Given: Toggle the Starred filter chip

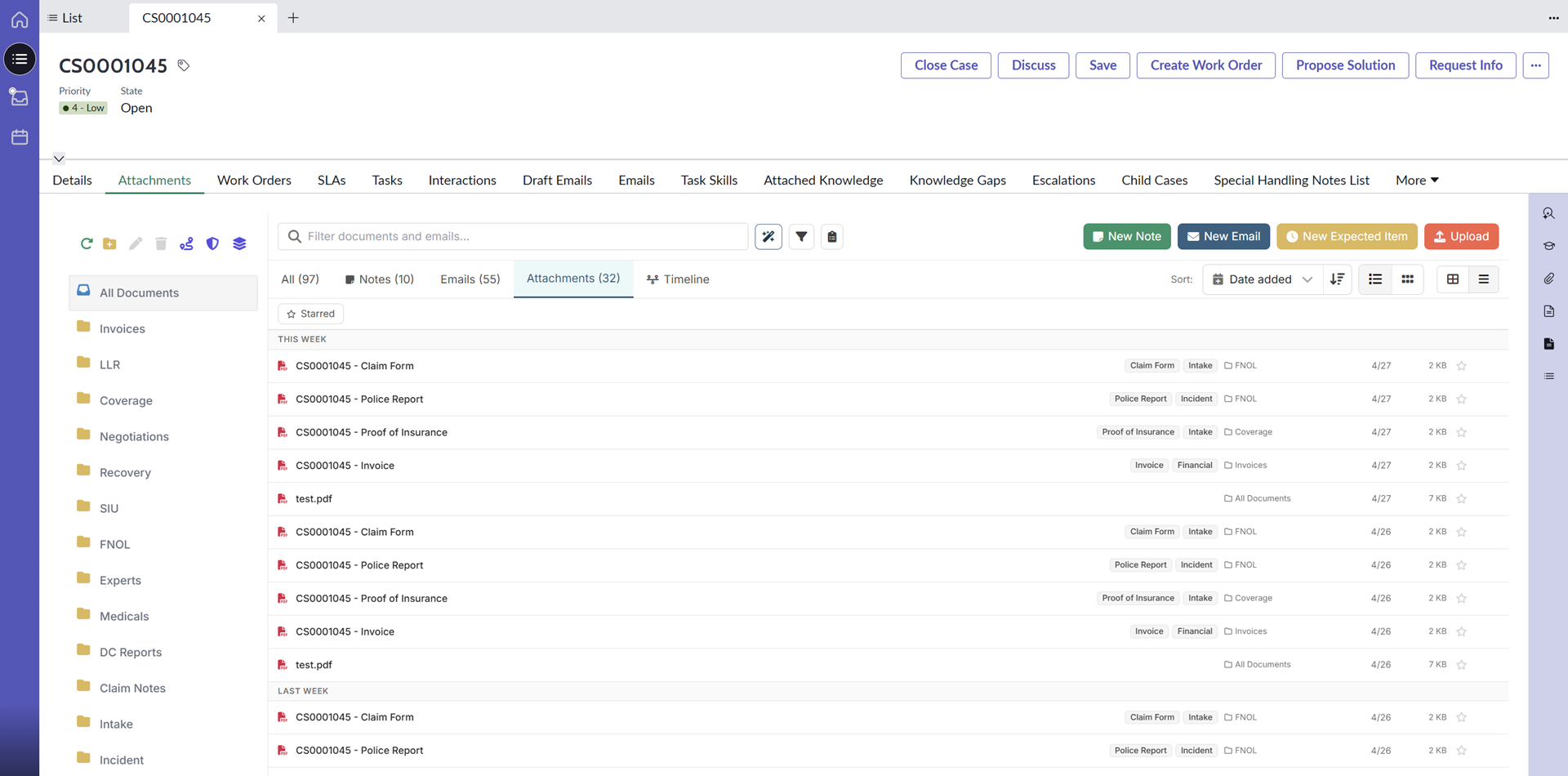Looking at the screenshot, I should pos(310,314).
